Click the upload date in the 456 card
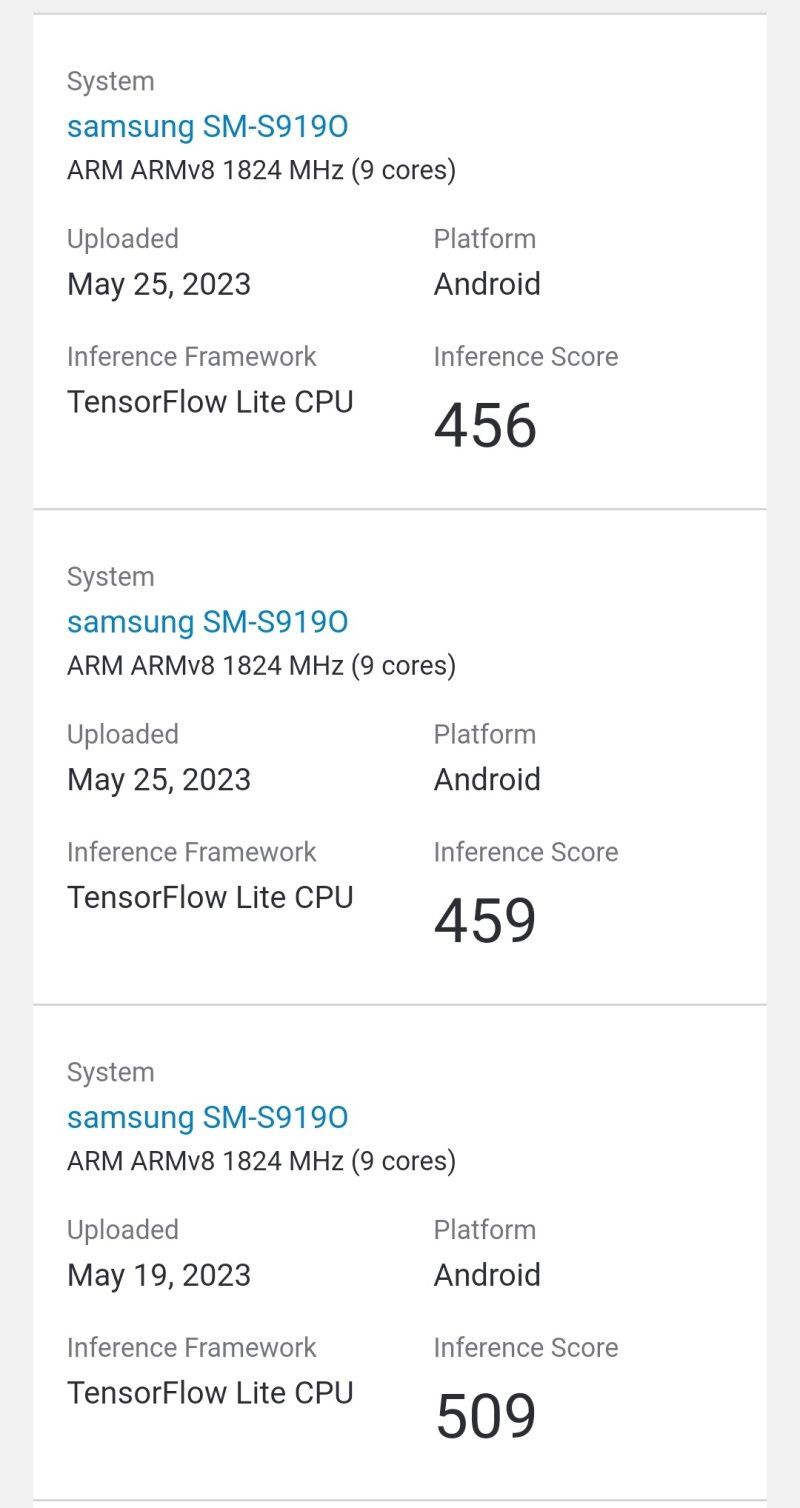Screen dimensions: 800x1508 coord(159,284)
